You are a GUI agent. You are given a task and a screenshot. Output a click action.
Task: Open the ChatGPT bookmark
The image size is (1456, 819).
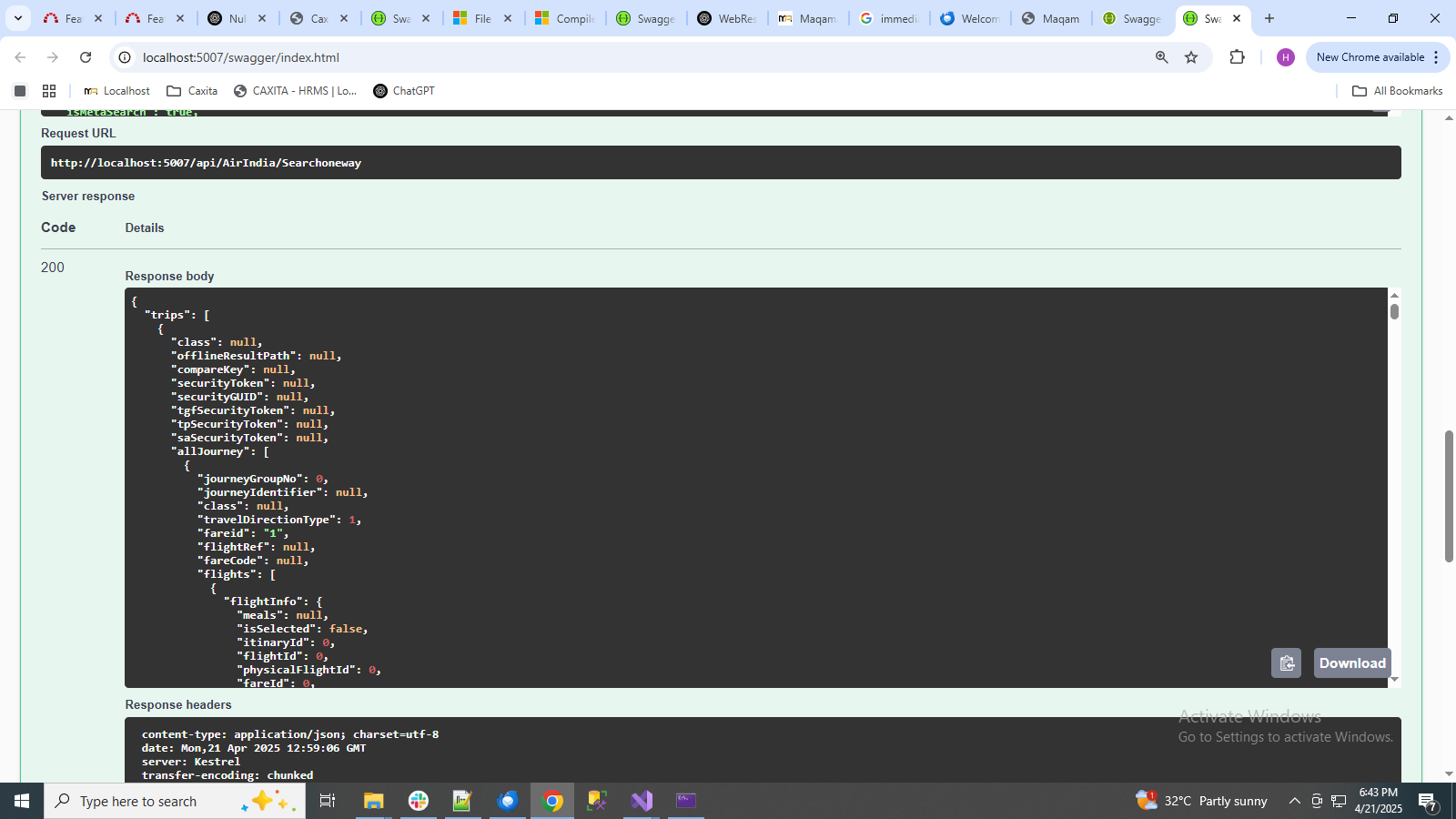pyautogui.click(x=404, y=91)
